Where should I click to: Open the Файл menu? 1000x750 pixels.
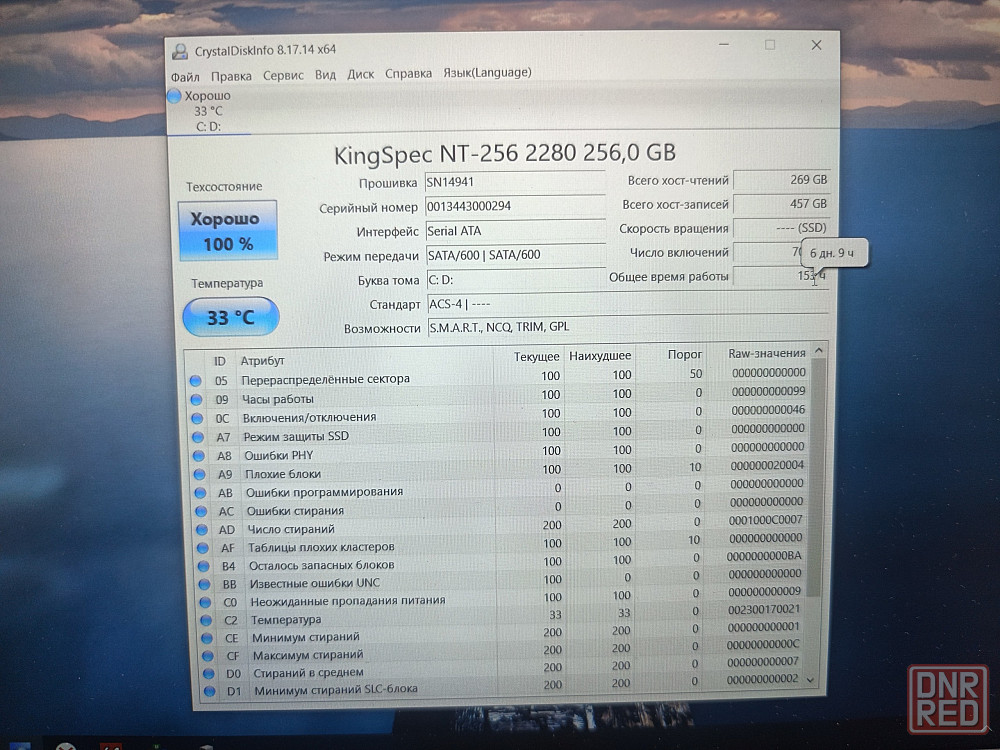click(185, 74)
